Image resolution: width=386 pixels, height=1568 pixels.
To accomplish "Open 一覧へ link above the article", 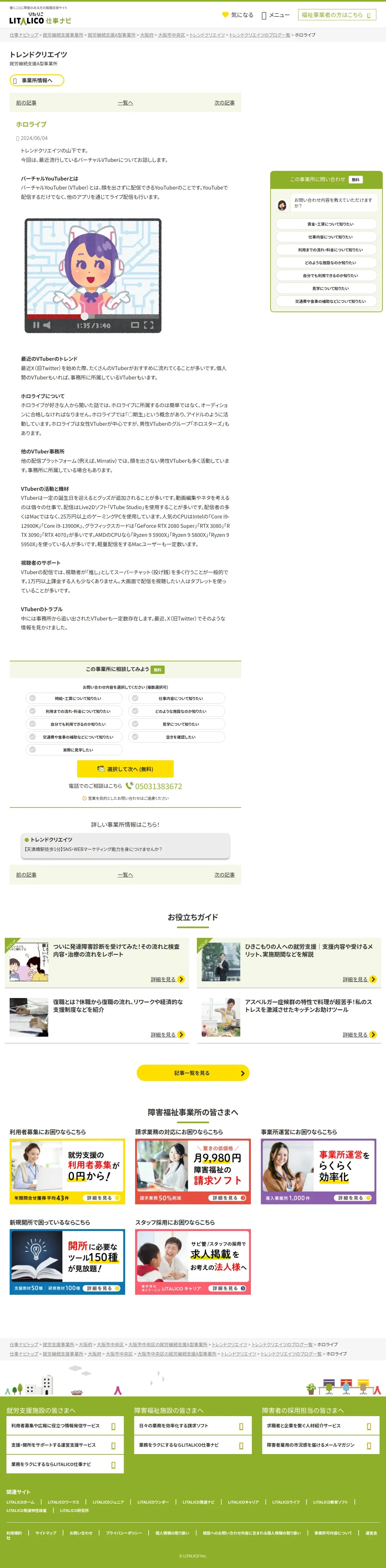I will point(125,103).
